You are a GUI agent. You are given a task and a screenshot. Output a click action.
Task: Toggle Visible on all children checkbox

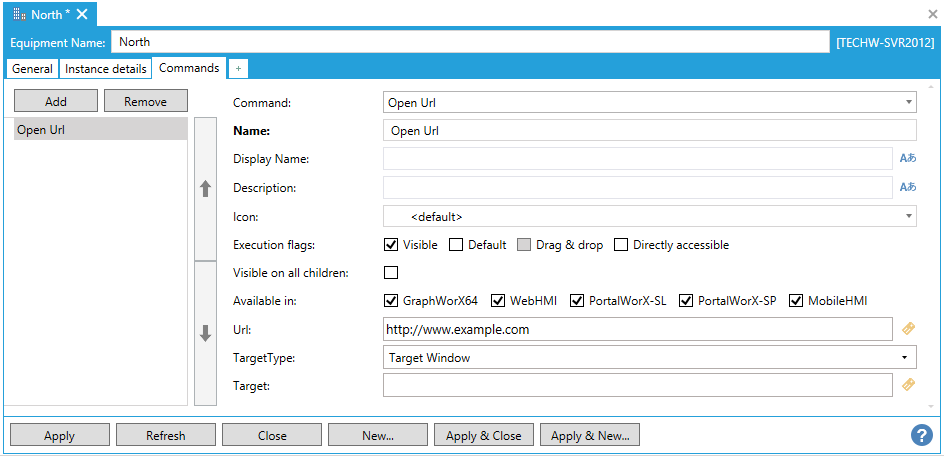coord(391,273)
